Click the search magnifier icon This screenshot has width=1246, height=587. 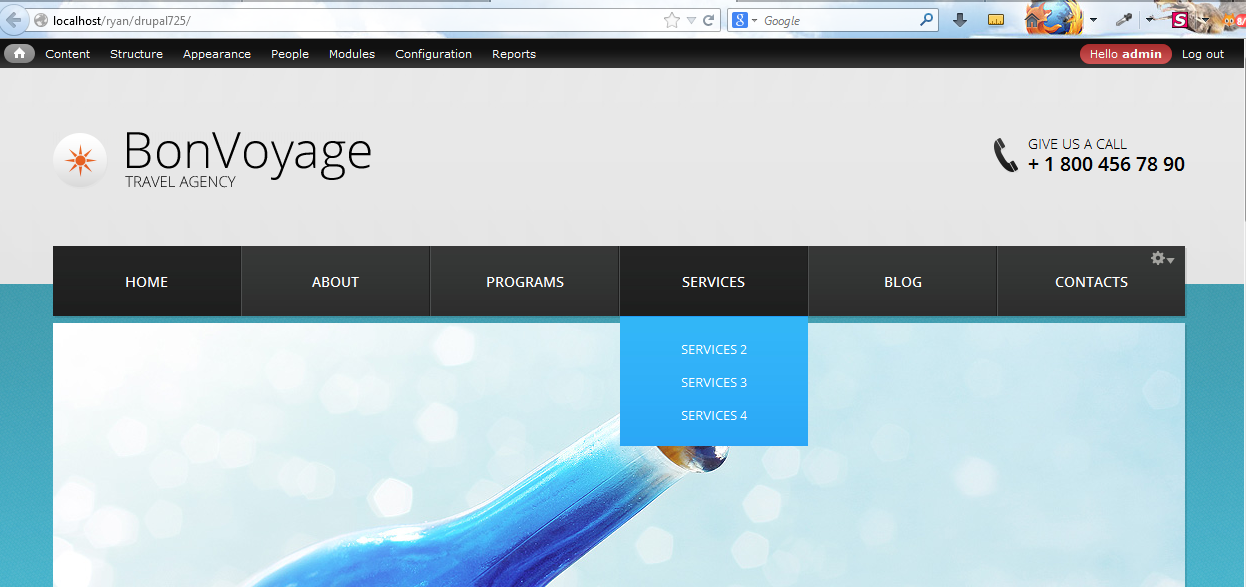[927, 19]
